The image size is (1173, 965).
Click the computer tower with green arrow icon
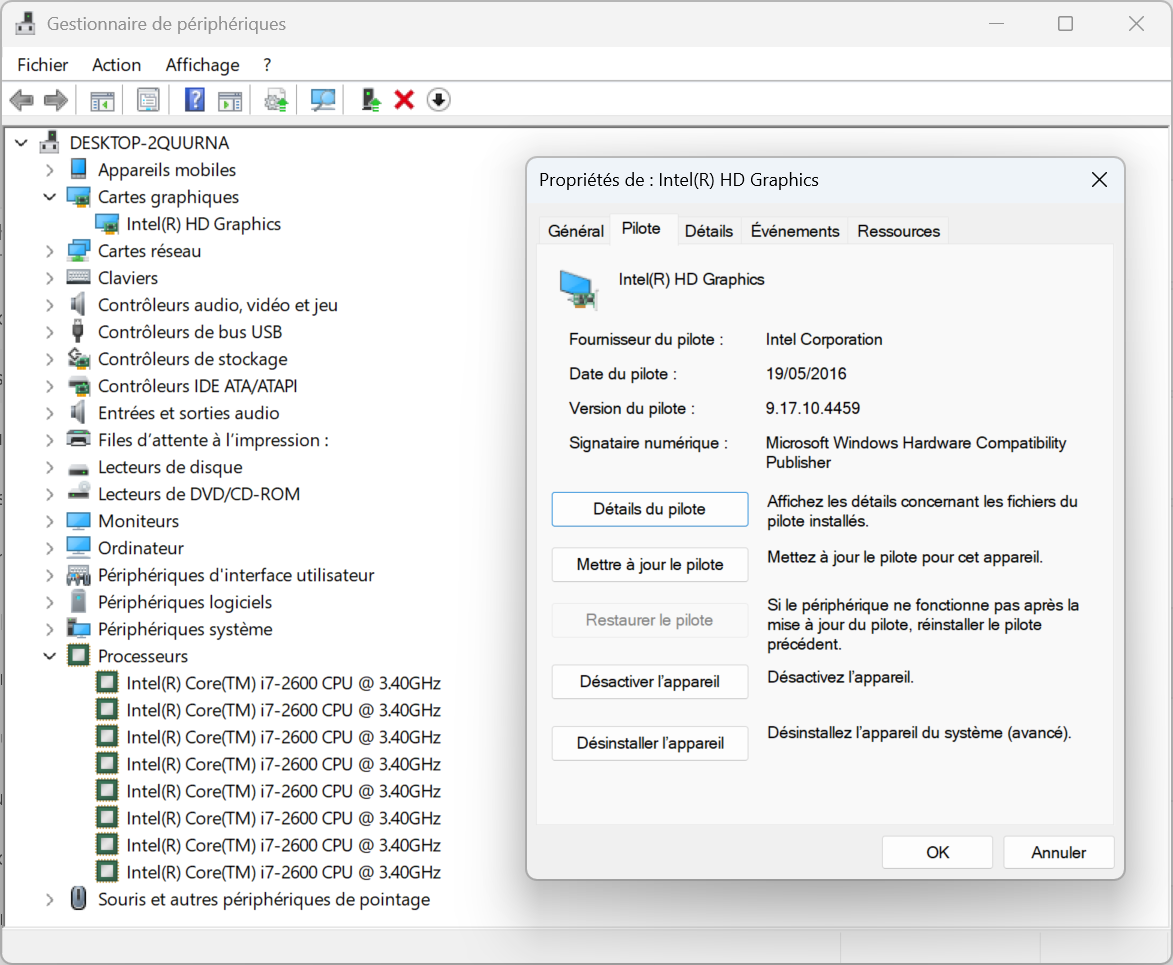click(370, 99)
